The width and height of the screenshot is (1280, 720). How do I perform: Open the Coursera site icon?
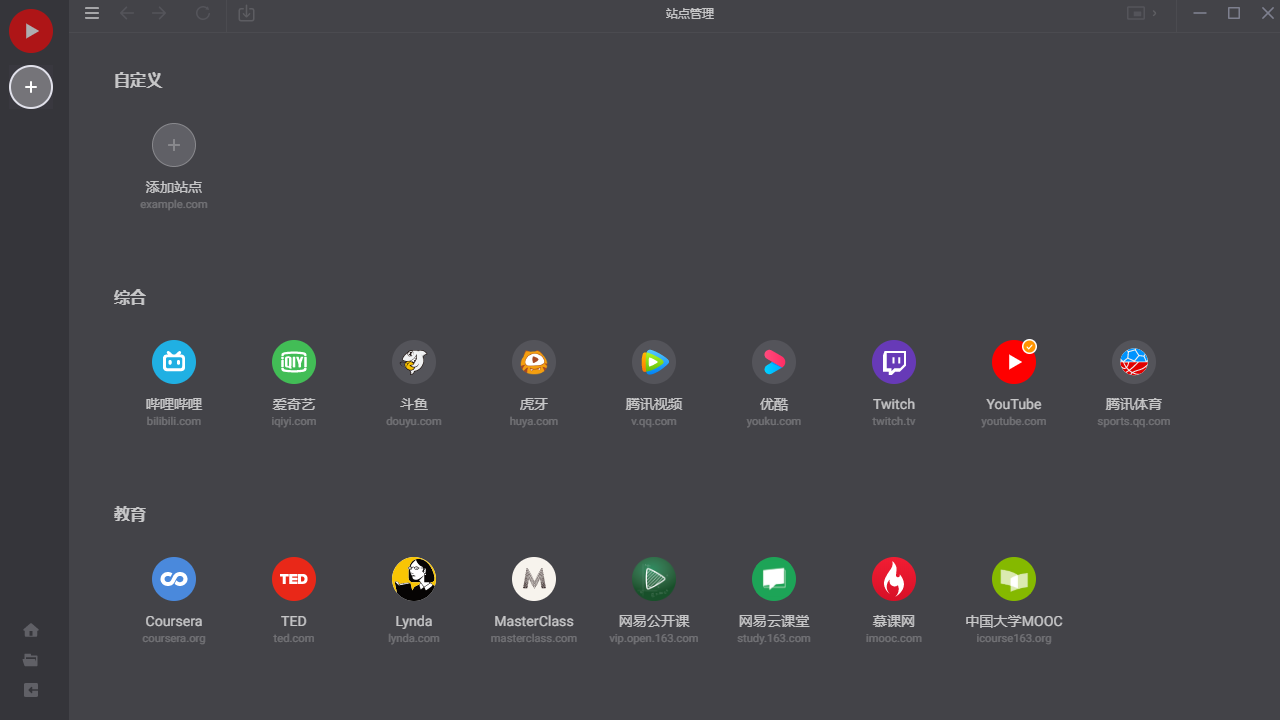pos(174,579)
